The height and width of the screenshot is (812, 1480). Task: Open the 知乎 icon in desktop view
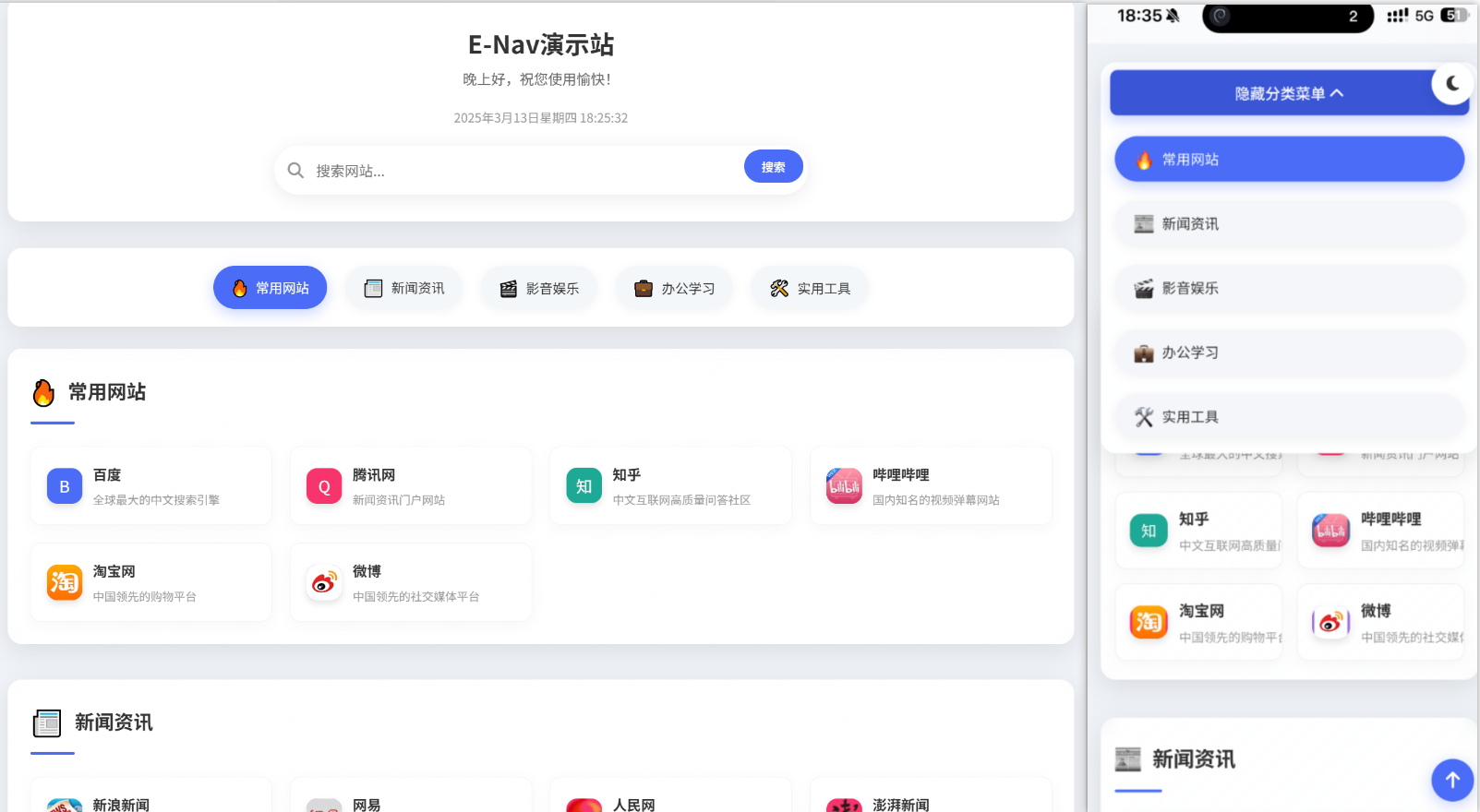click(584, 486)
